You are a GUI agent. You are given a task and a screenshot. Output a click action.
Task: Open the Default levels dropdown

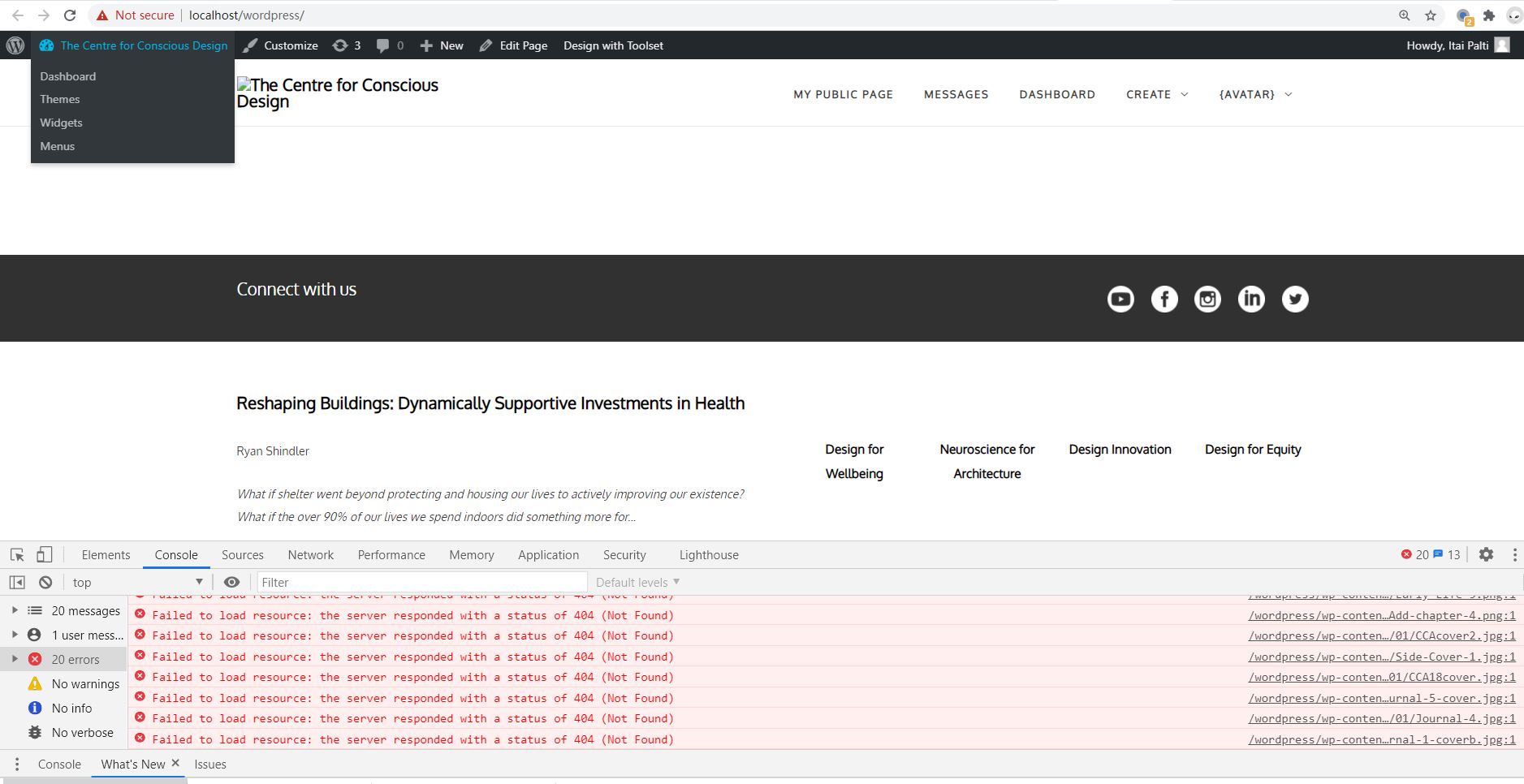point(637,583)
